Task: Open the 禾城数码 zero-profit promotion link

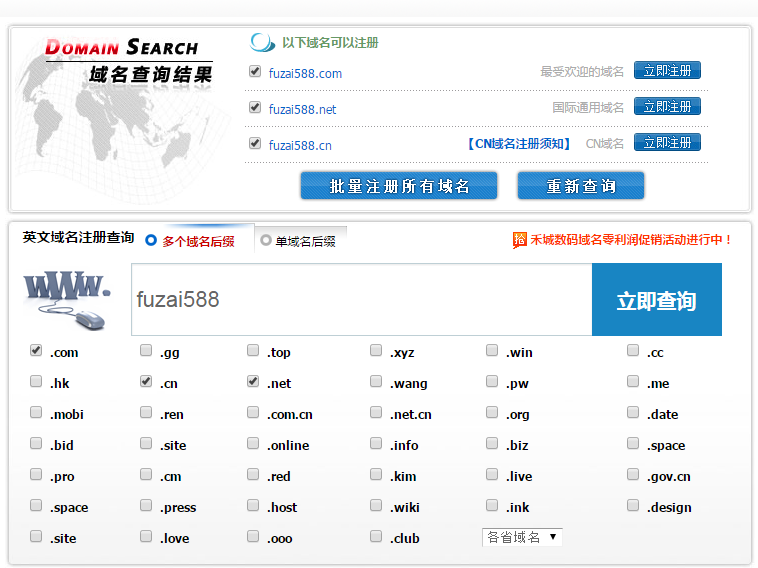Action: coord(631,240)
